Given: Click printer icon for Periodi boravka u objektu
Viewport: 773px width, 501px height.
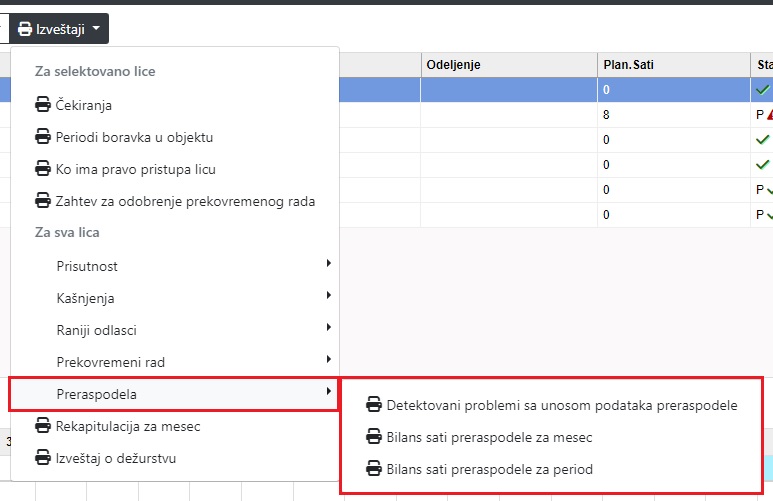Looking at the screenshot, I should [43, 137].
